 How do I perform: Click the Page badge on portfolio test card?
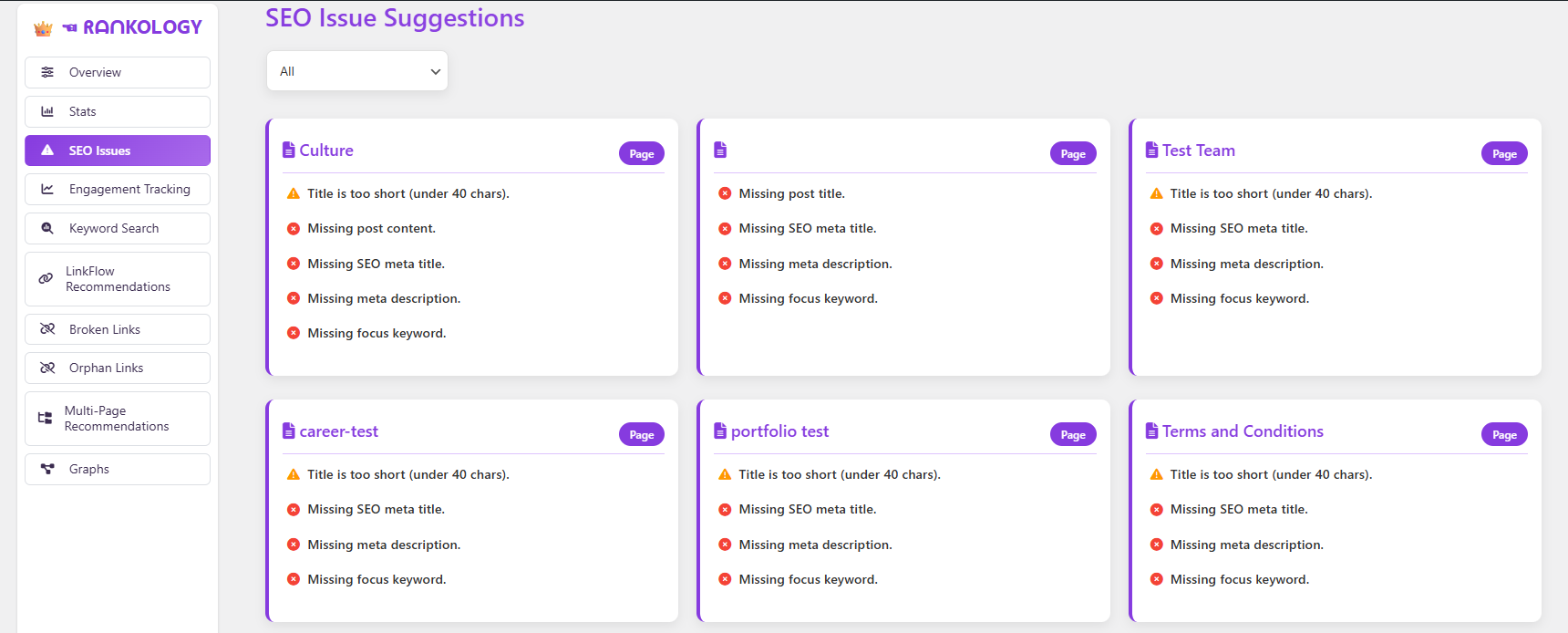click(x=1073, y=435)
